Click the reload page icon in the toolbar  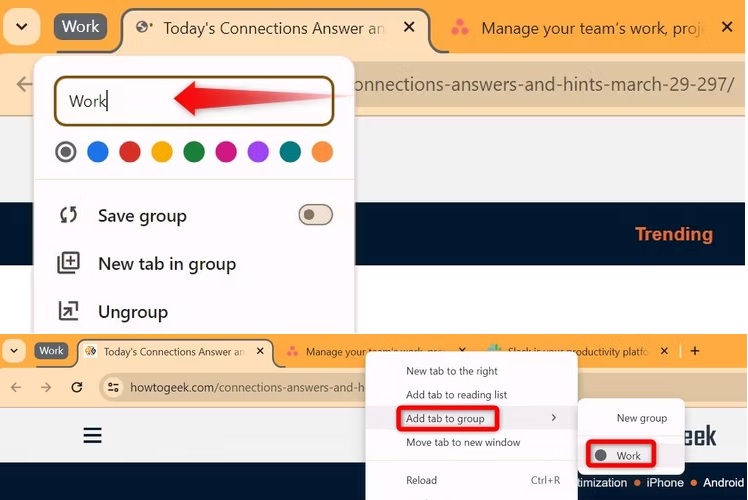[77, 387]
